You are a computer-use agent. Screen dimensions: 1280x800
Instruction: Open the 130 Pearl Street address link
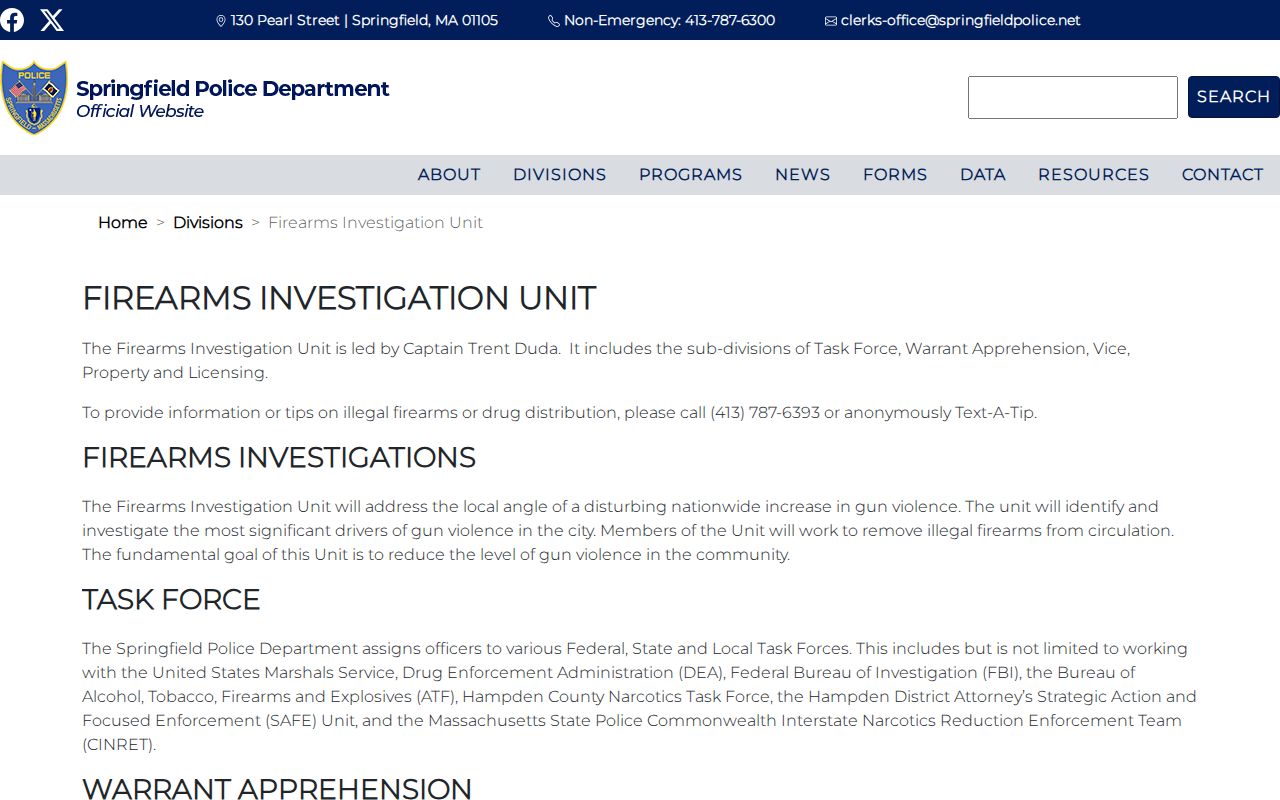364,20
